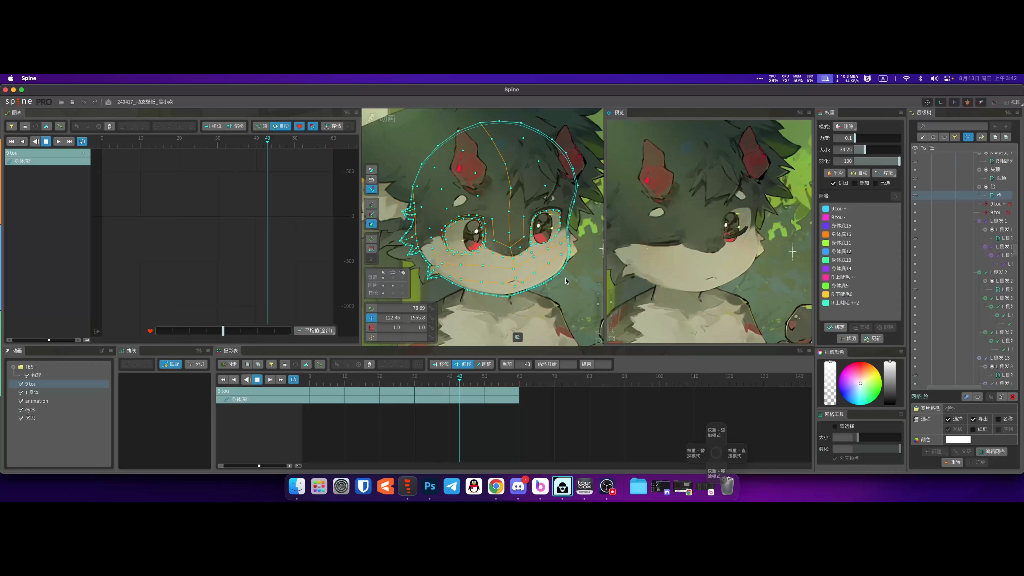Select the Graph panel tab

click(x=14, y=113)
